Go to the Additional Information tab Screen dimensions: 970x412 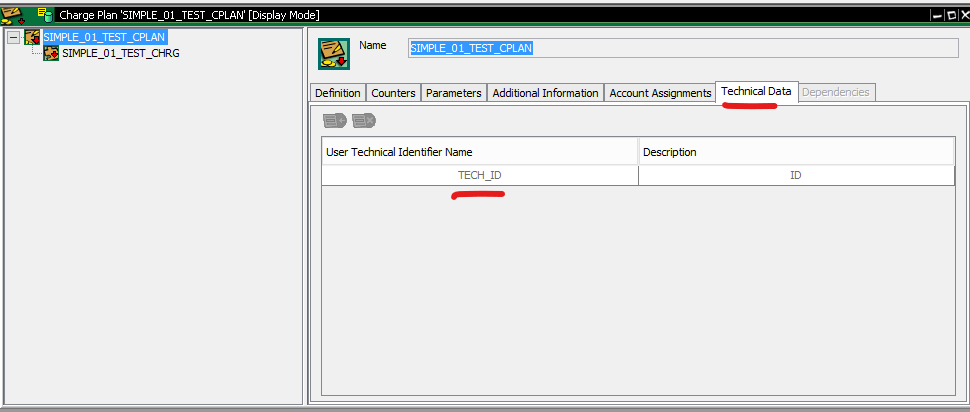545,93
